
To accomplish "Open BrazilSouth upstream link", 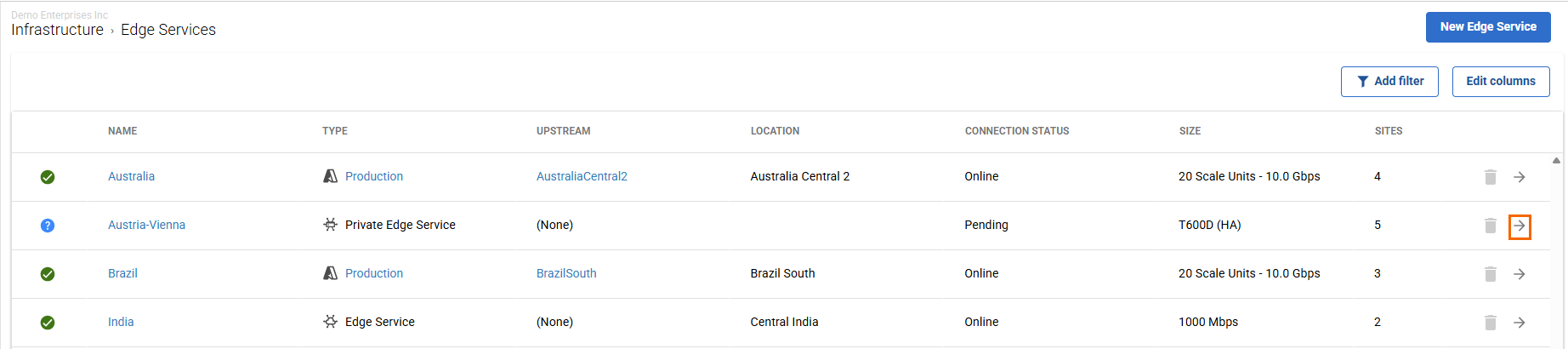I will tap(566, 273).
